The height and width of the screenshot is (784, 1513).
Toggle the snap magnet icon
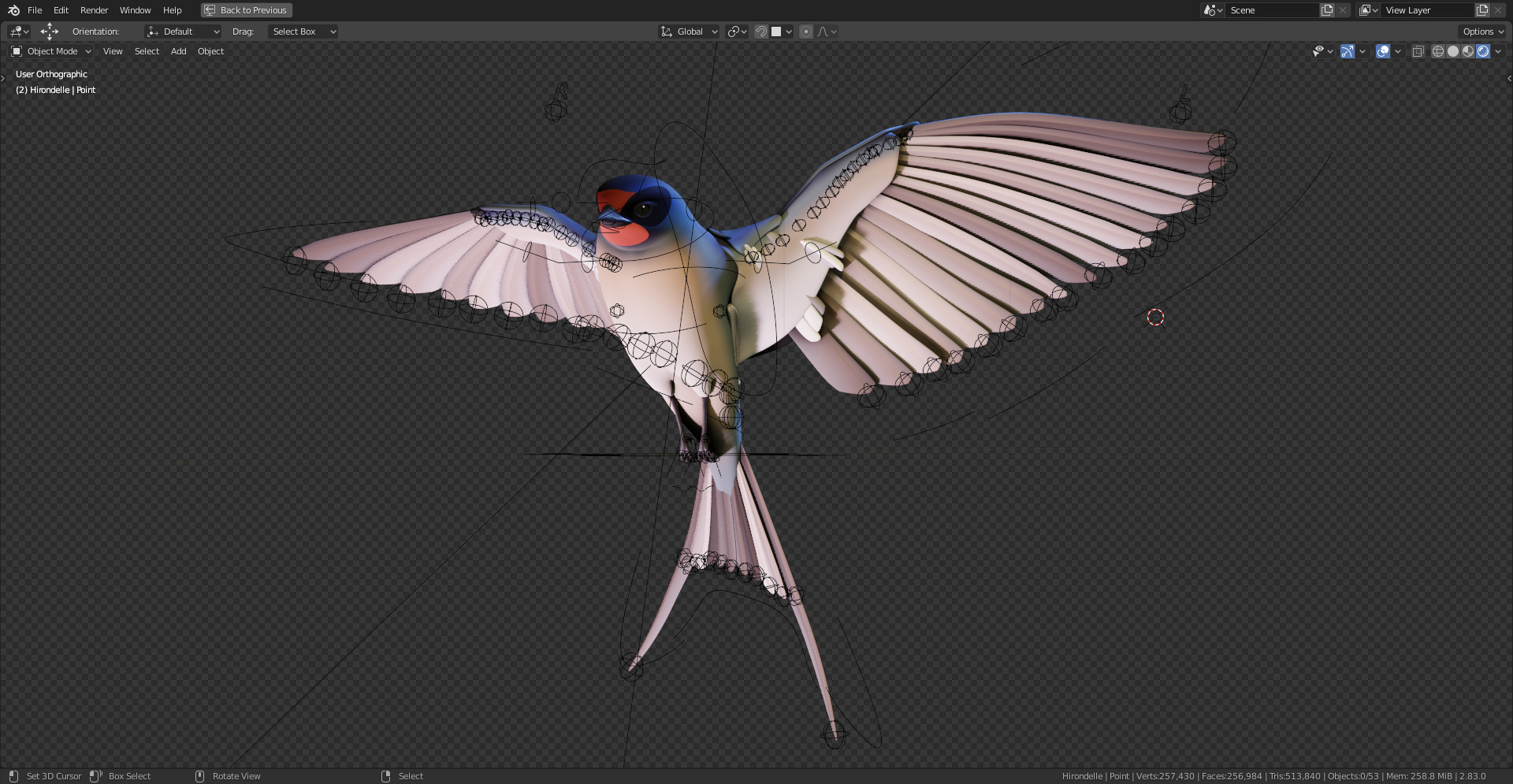click(761, 32)
